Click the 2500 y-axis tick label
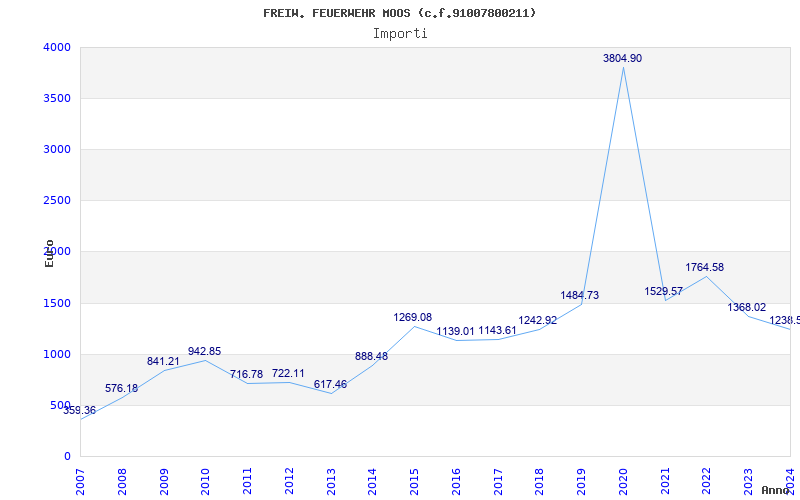Screen dimensions: 800x500 (57, 201)
